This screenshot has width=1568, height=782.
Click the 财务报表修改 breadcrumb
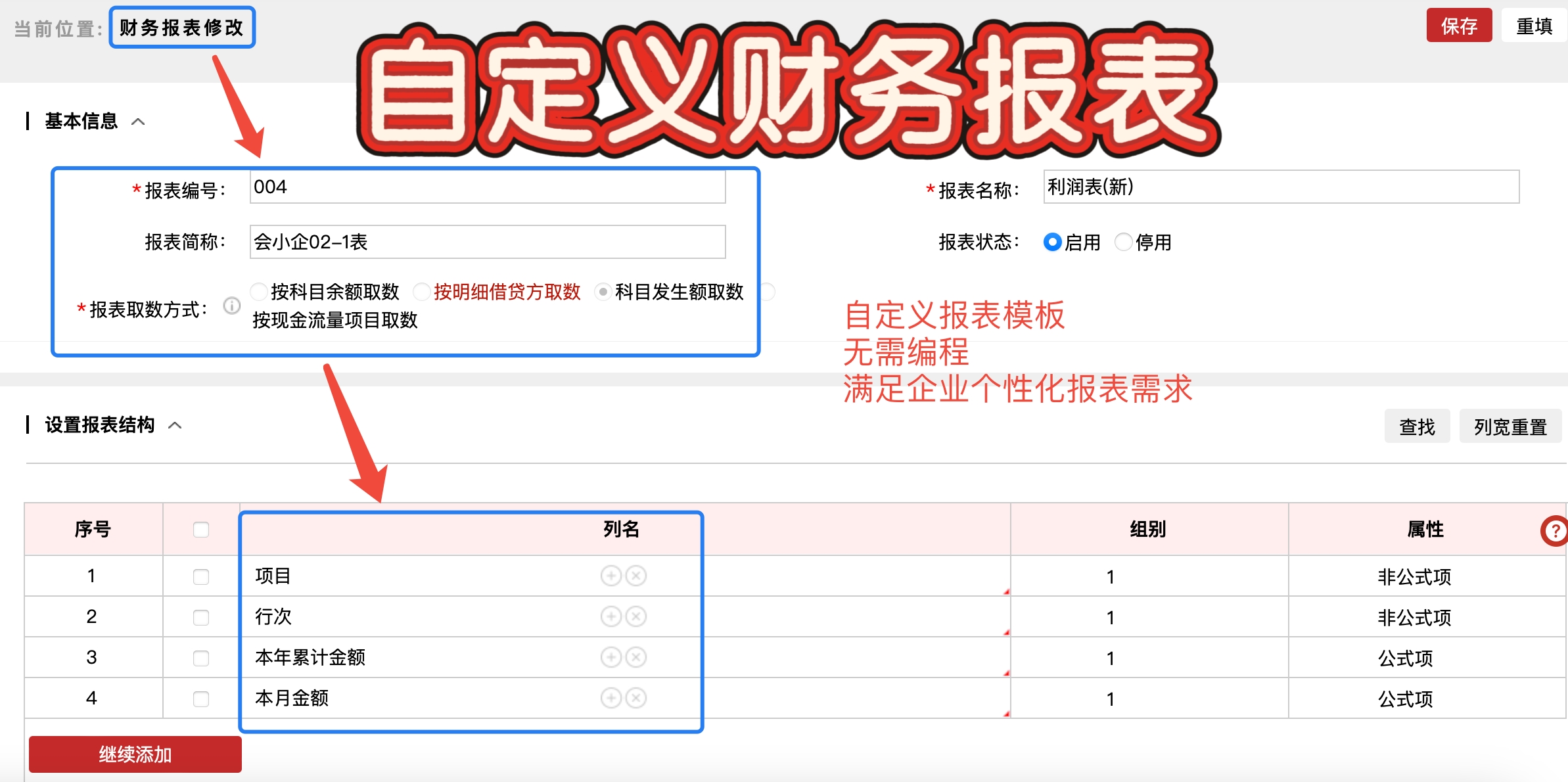(x=182, y=28)
